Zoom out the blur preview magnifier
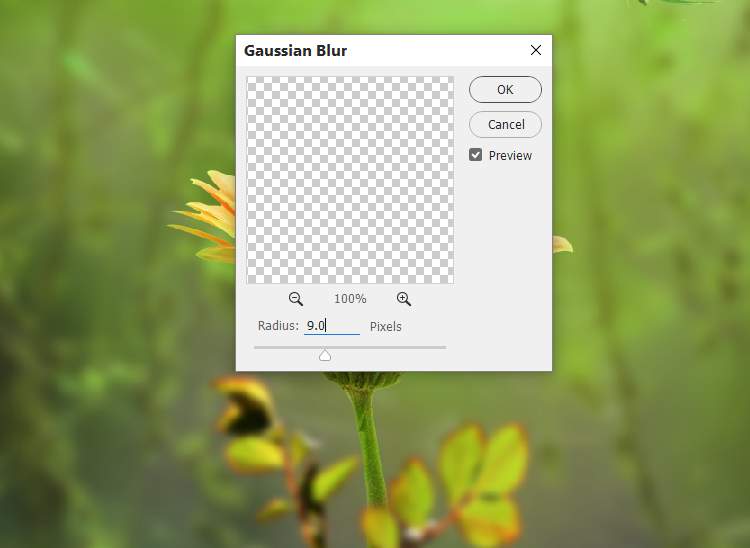 pyautogui.click(x=296, y=299)
